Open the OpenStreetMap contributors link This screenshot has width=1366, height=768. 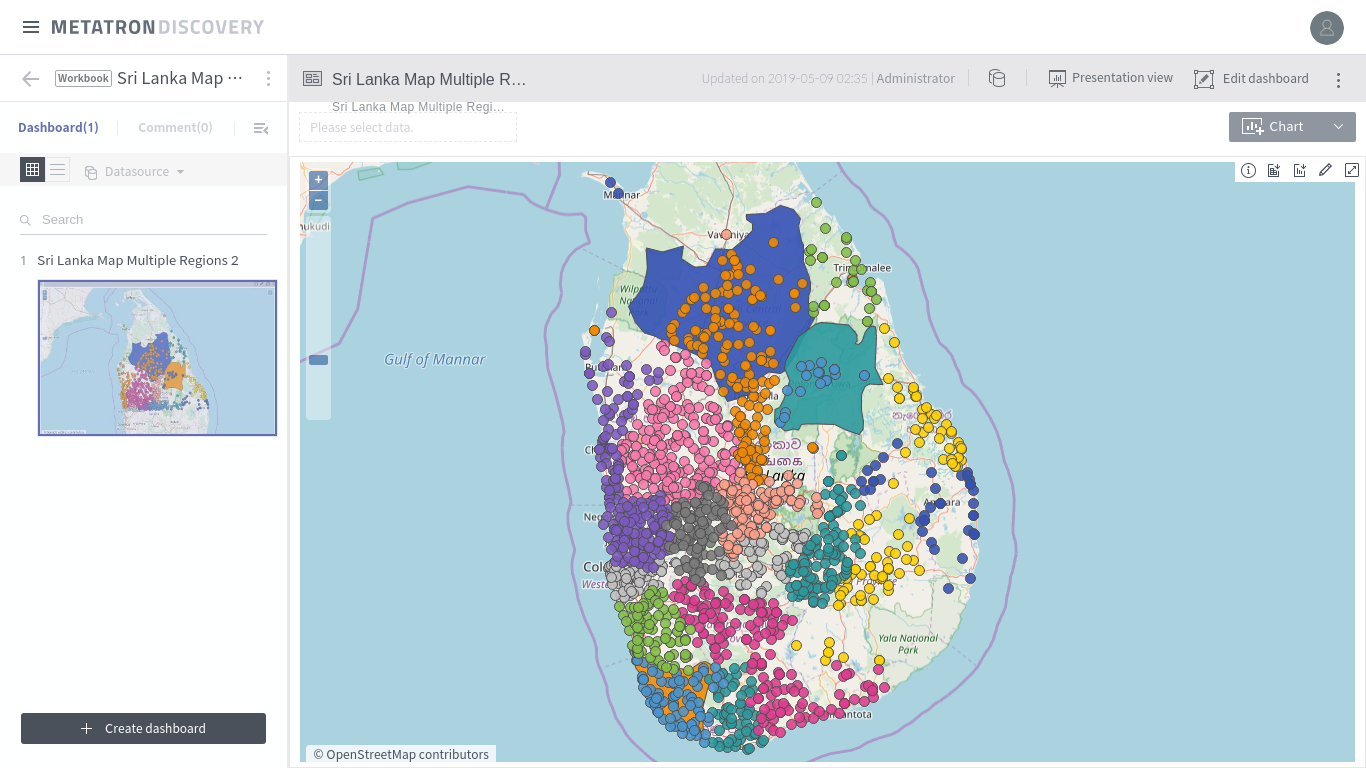401,754
